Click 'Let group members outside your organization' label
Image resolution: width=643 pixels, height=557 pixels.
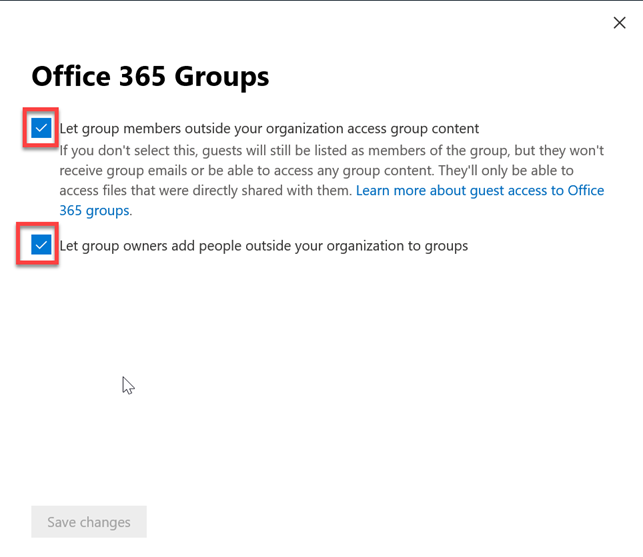(x=269, y=128)
